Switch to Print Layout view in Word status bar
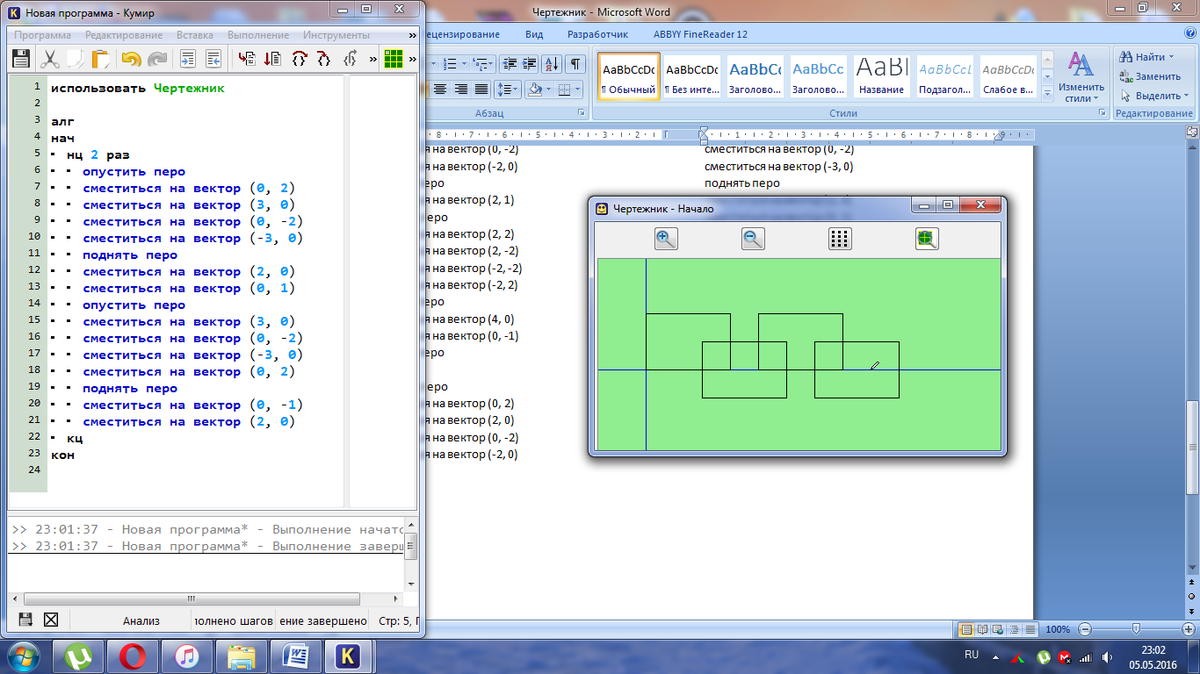The height and width of the screenshot is (674, 1200). click(x=966, y=630)
